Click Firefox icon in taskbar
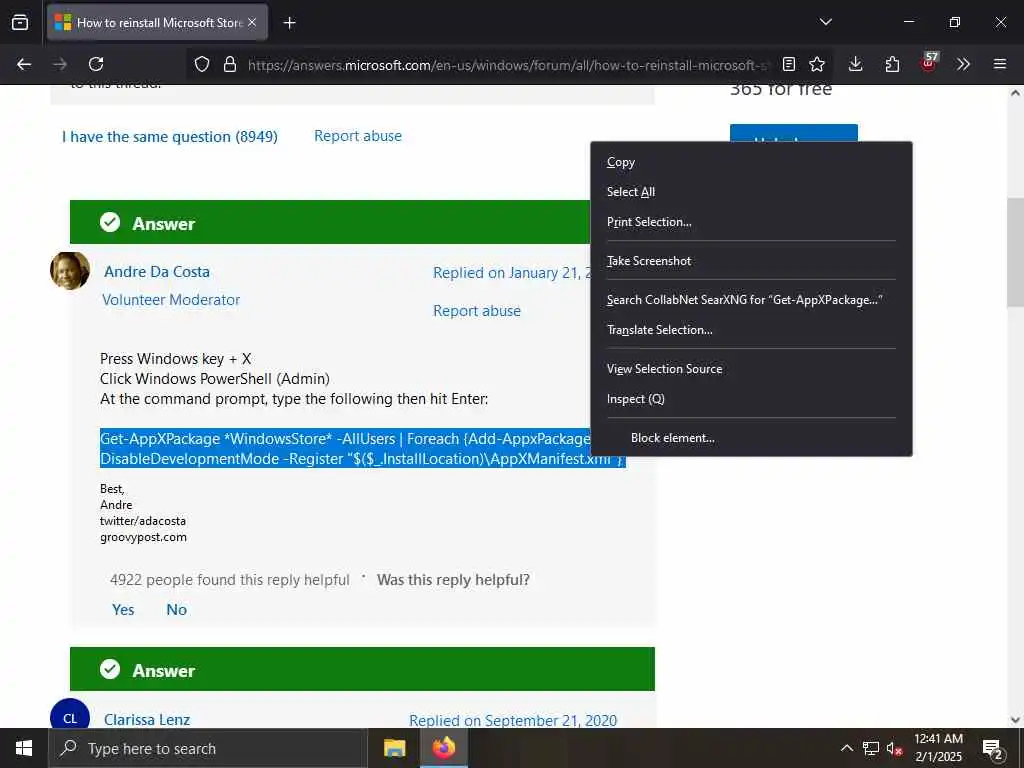 443,748
